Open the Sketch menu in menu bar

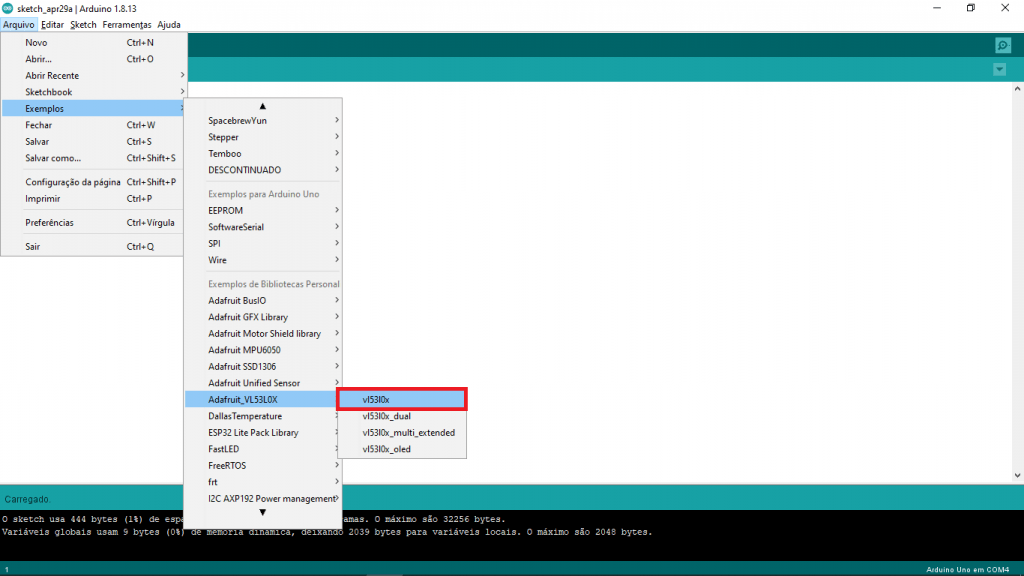pos(84,24)
